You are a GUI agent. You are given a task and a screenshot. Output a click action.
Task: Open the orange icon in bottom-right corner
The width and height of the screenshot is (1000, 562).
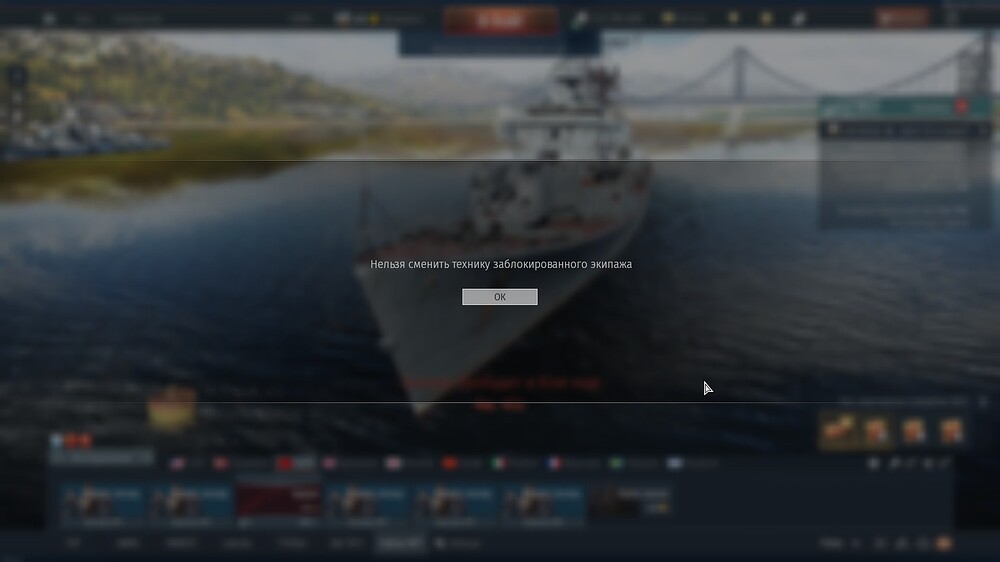[x=944, y=544]
